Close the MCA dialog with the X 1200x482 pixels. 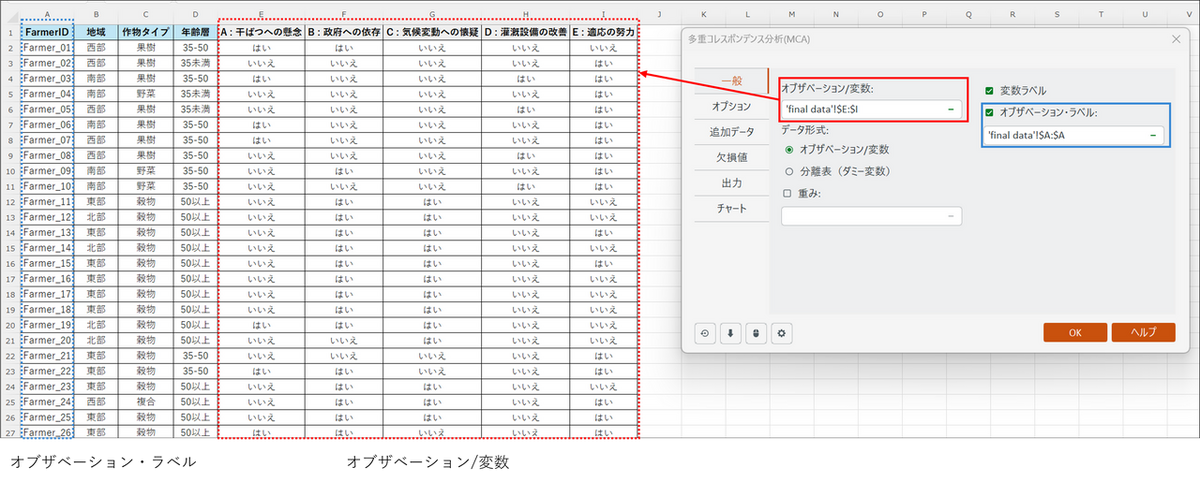(x=1175, y=38)
